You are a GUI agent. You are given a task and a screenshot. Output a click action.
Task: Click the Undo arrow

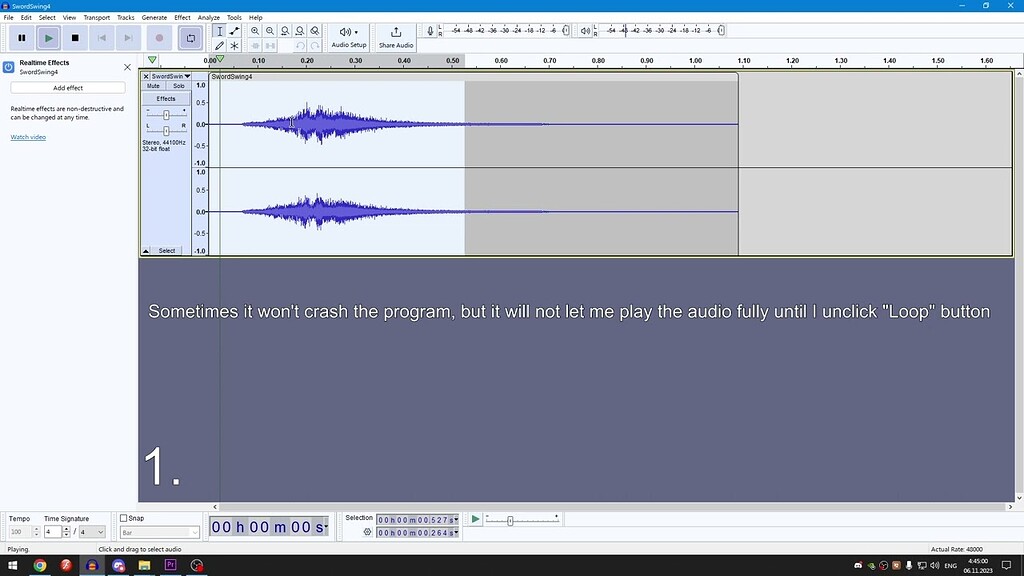[x=300, y=46]
